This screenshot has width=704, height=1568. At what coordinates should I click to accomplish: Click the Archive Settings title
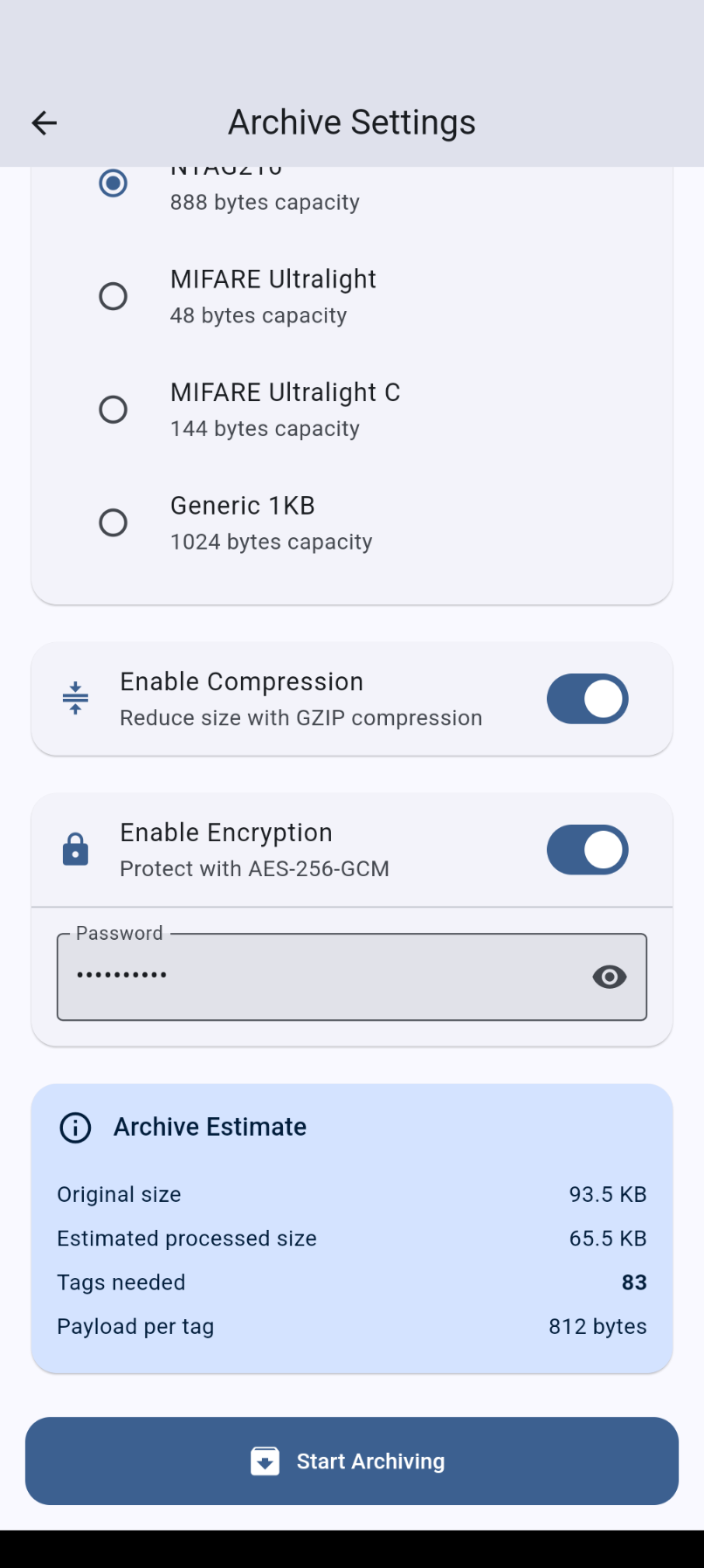pyautogui.click(x=352, y=123)
